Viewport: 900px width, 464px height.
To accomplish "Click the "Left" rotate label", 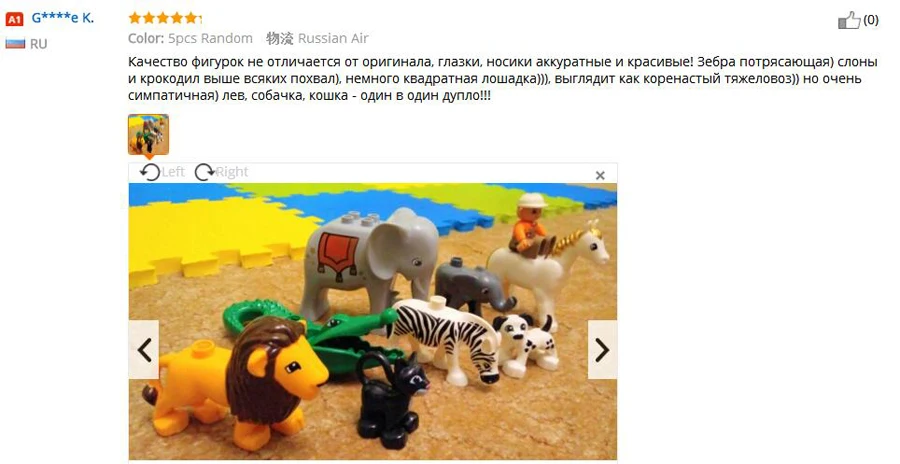I will click(x=173, y=172).
